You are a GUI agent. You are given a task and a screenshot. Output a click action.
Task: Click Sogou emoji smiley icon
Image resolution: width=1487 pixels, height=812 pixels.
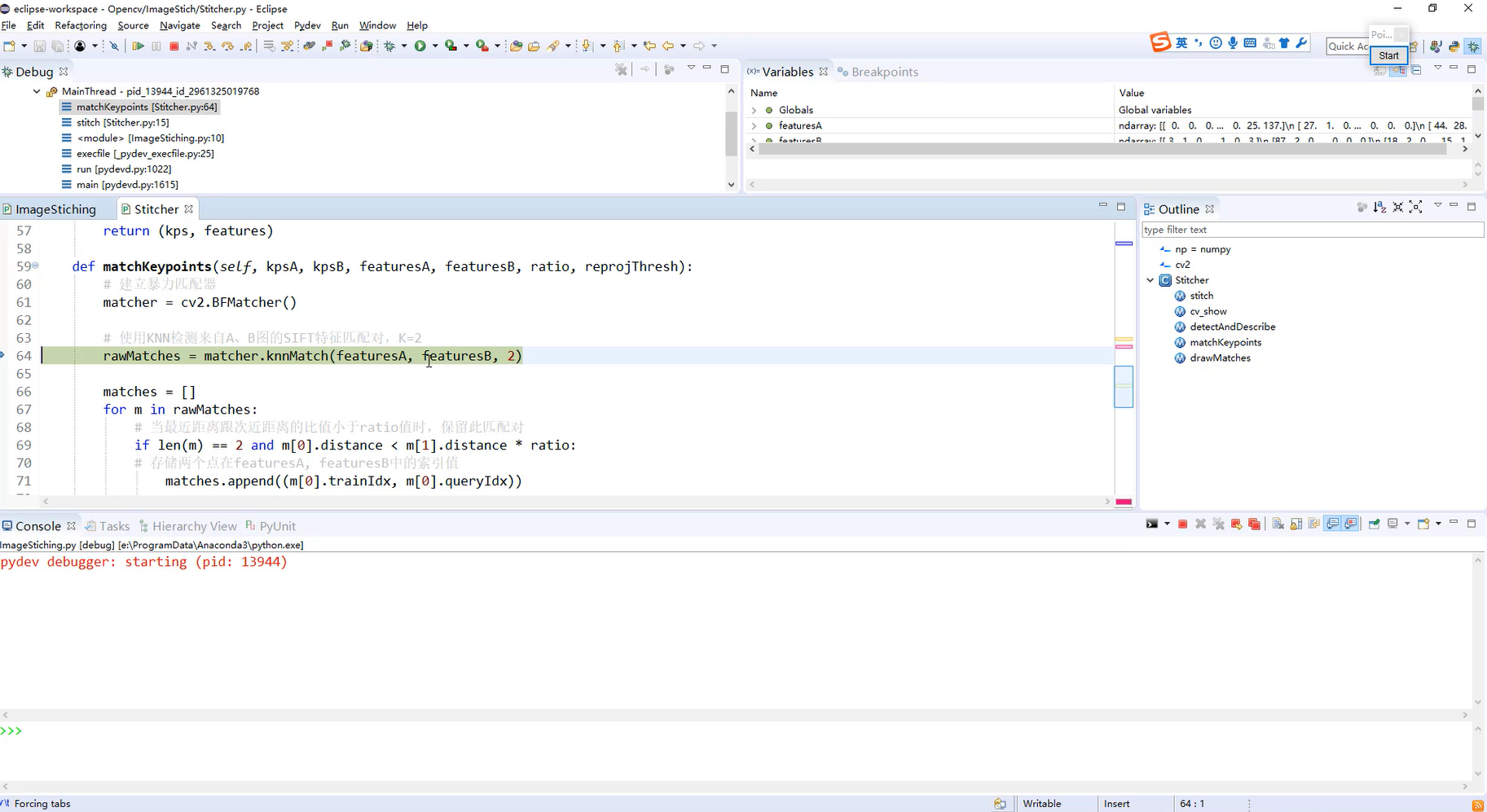coord(1216,42)
